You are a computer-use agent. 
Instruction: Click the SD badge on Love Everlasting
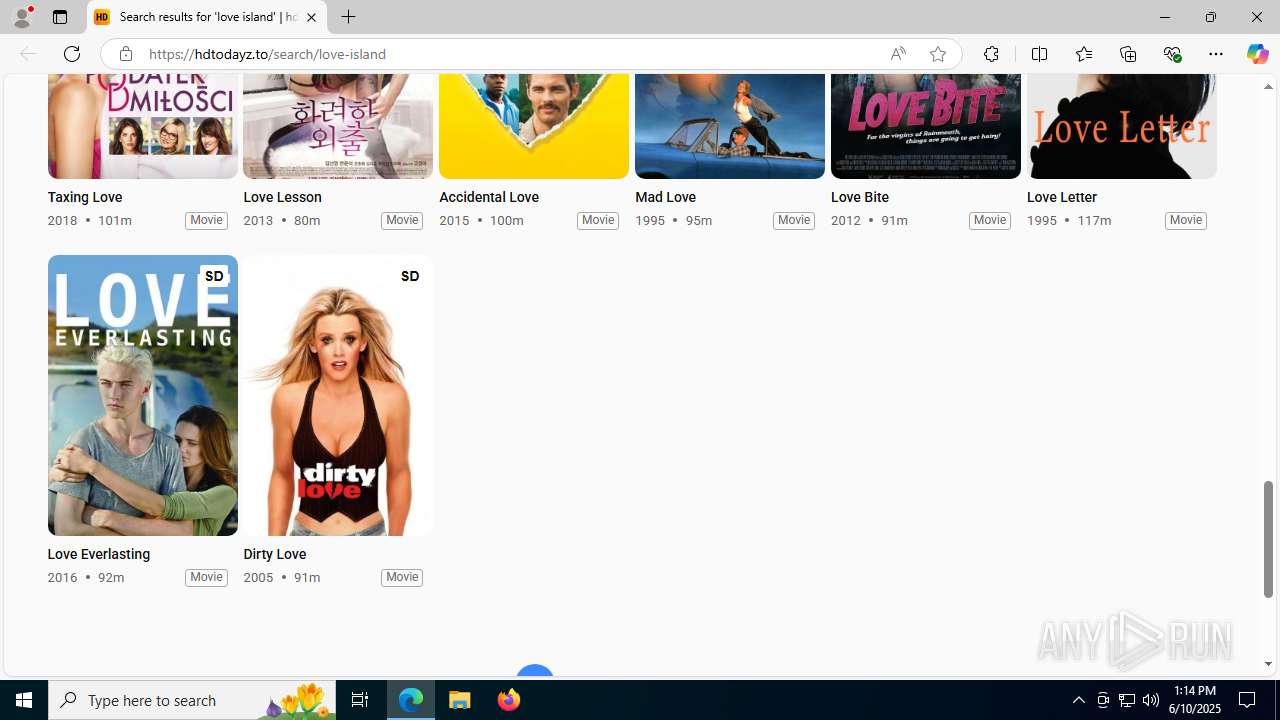[214, 276]
